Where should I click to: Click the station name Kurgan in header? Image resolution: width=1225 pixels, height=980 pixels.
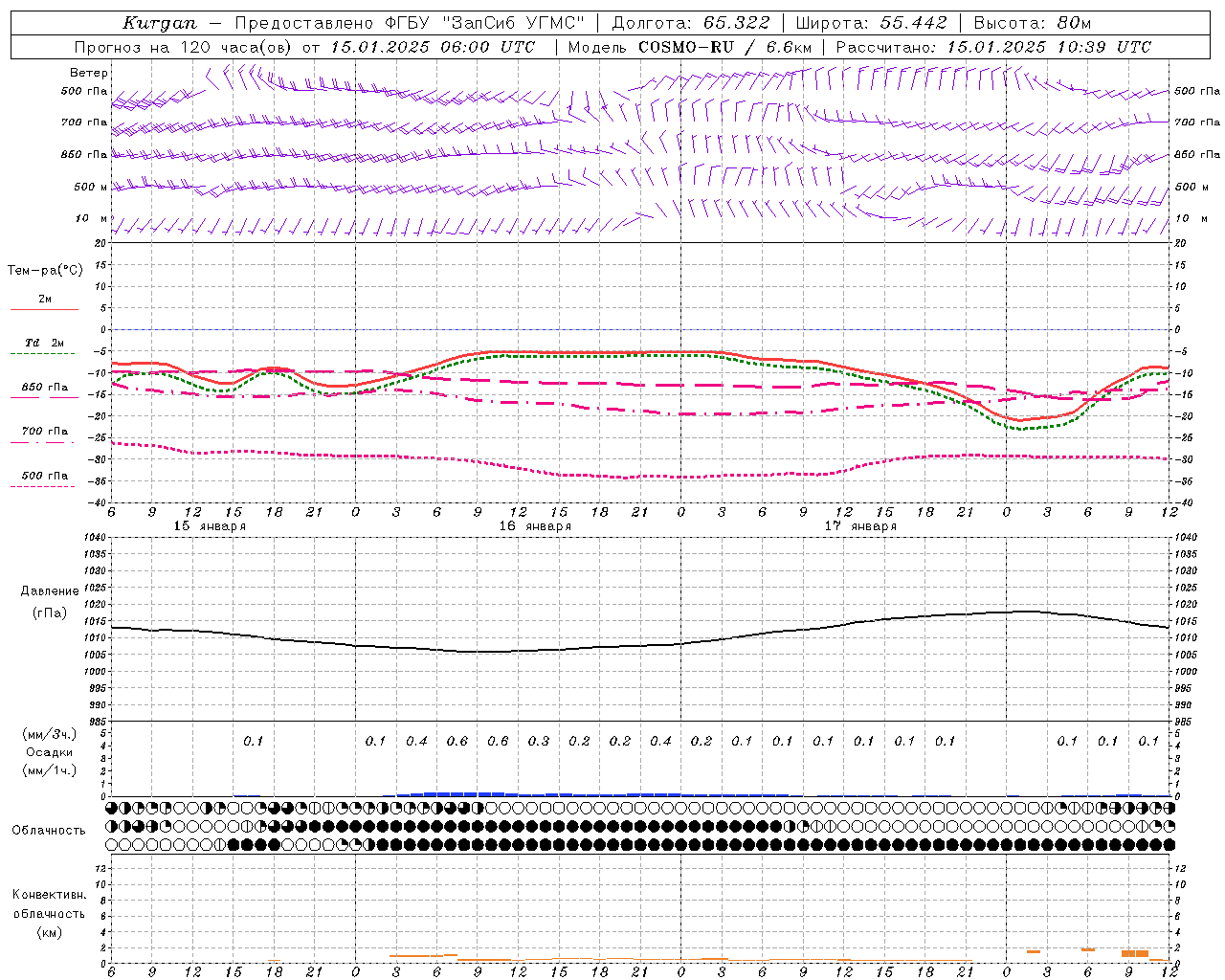click(x=160, y=22)
